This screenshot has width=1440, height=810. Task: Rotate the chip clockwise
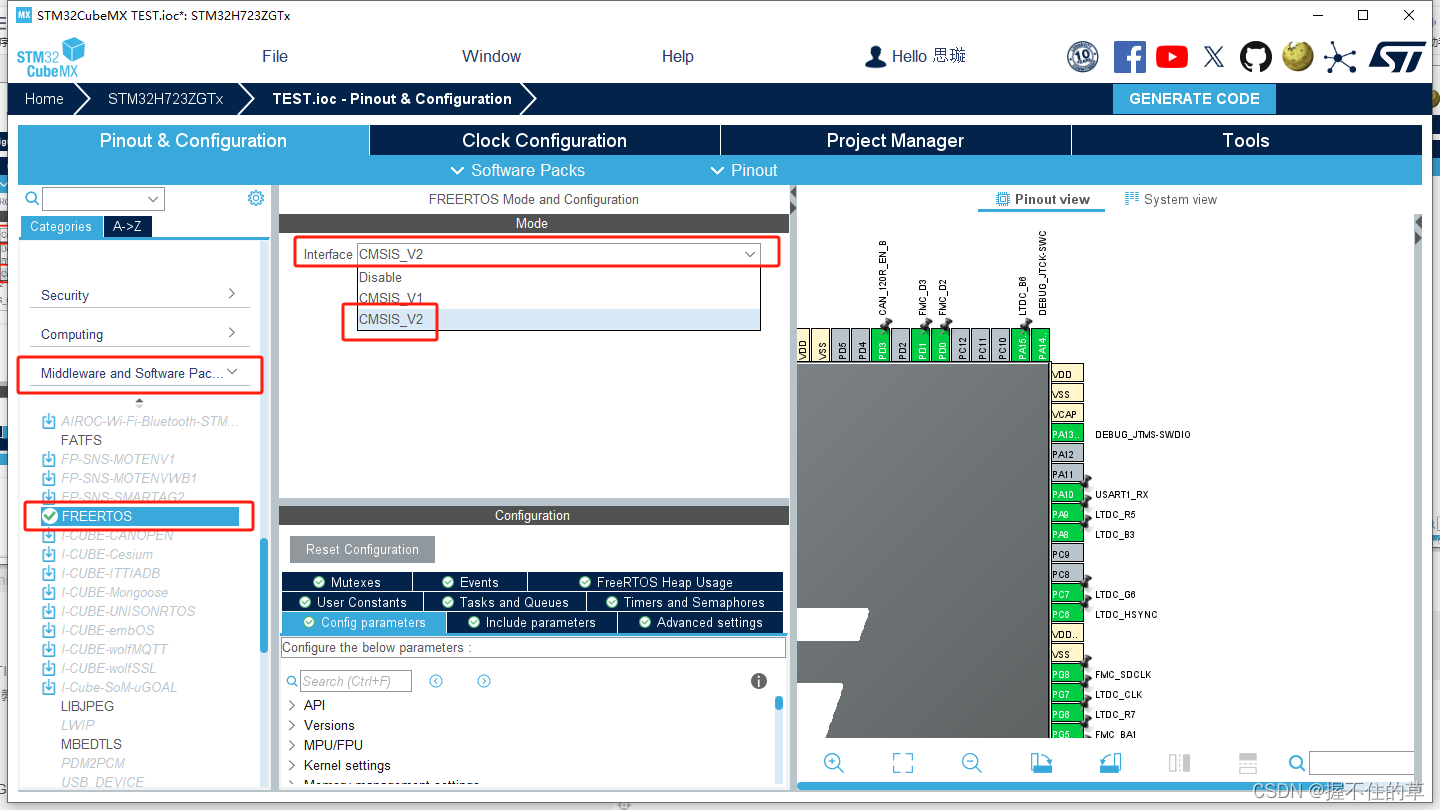tap(1041, 762)
